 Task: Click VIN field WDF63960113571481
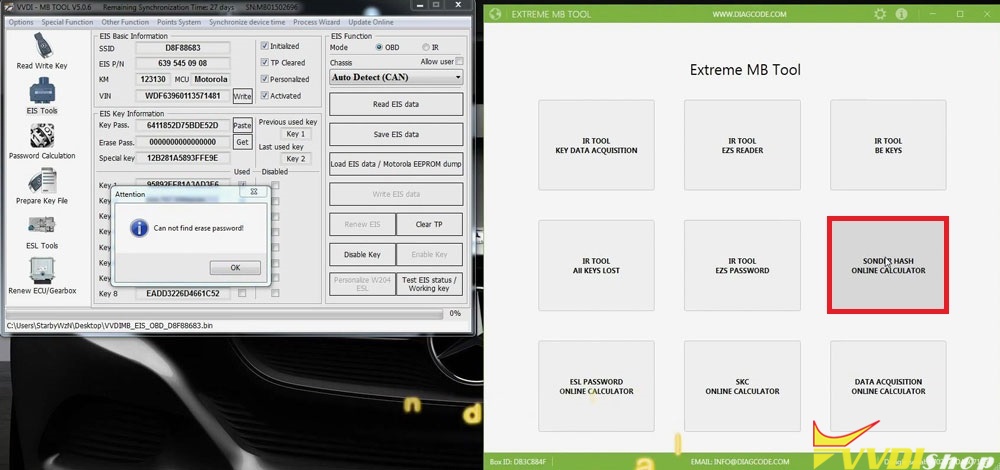182,96
